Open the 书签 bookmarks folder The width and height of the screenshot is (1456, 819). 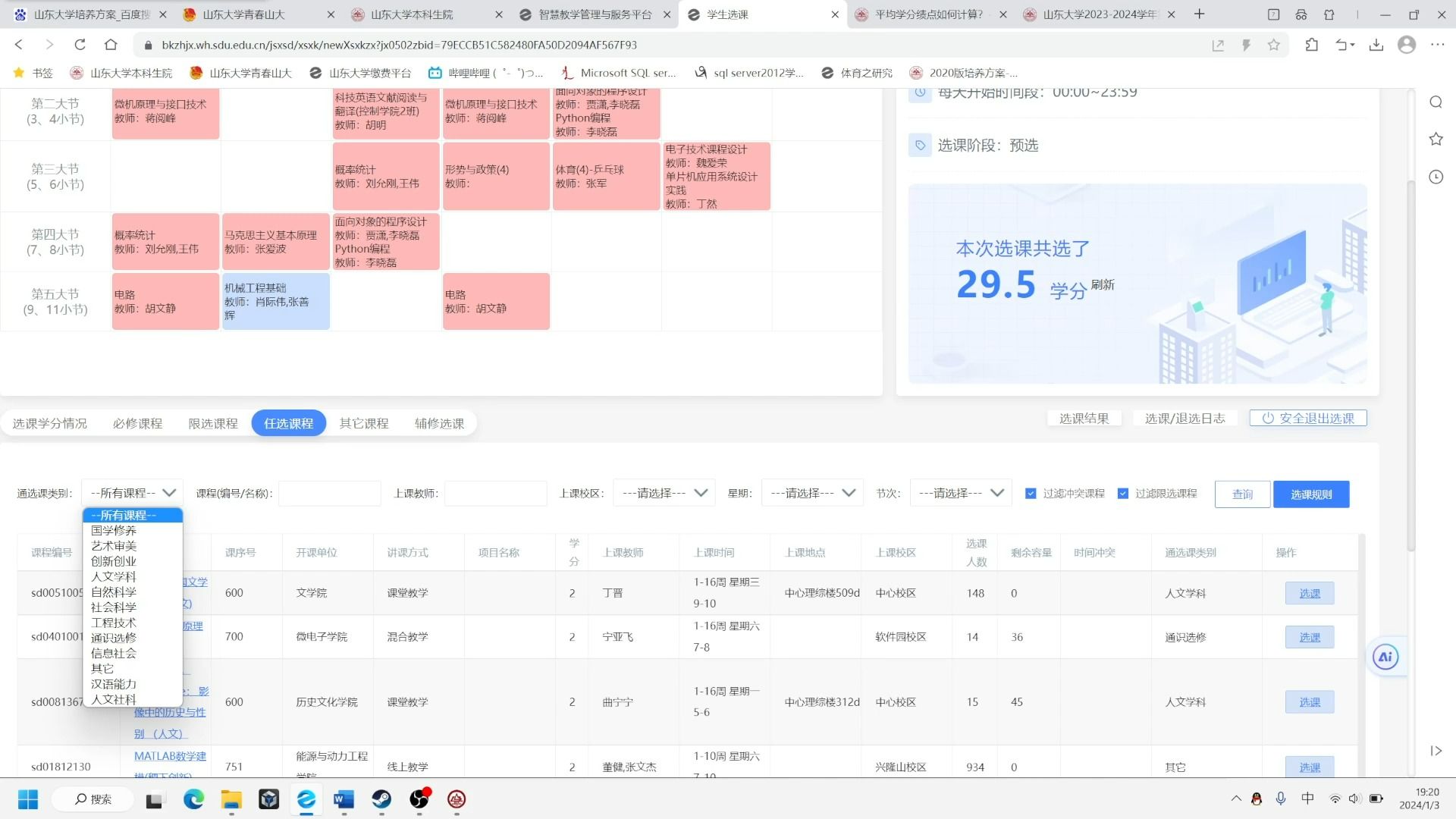(x=33, y=73)
